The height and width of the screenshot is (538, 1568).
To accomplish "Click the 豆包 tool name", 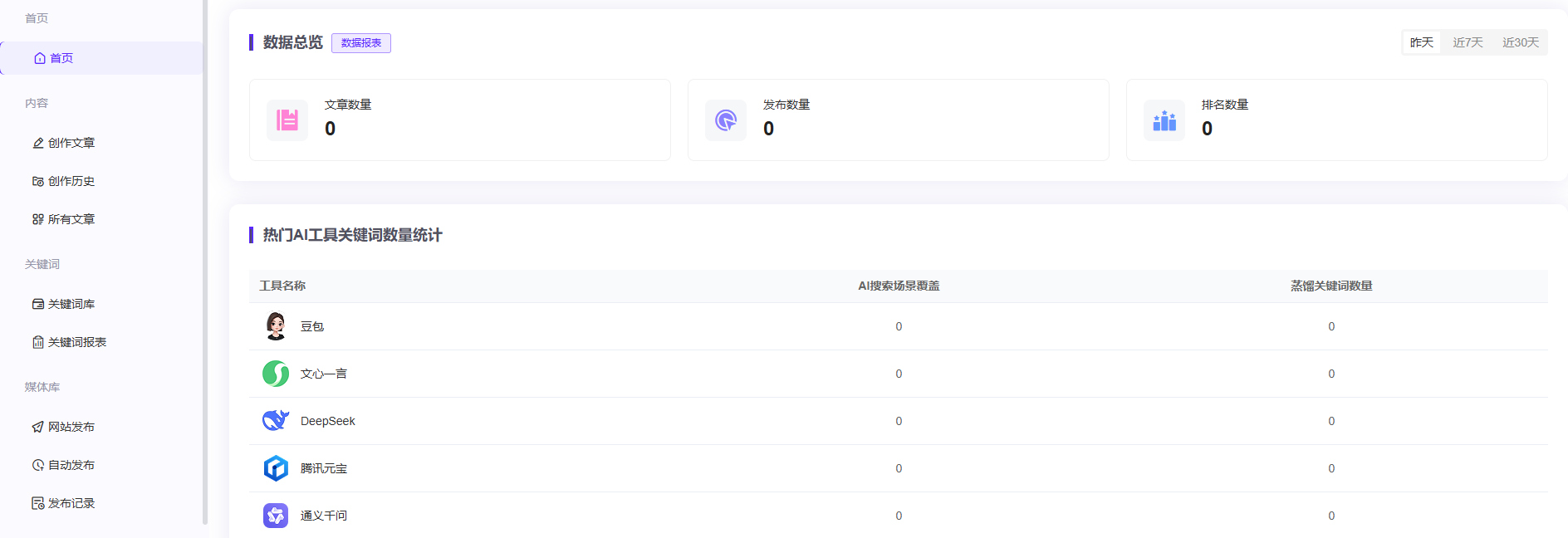I will [312, 326].
